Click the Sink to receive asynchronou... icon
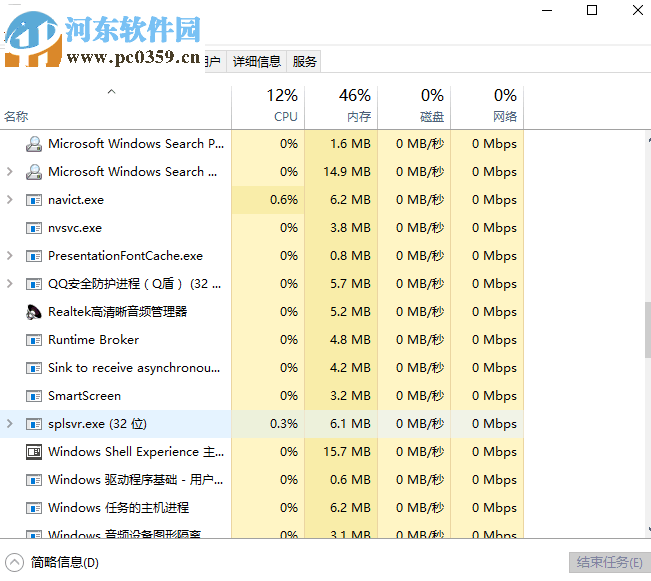 pyautogui.click(x=34, y=368)
